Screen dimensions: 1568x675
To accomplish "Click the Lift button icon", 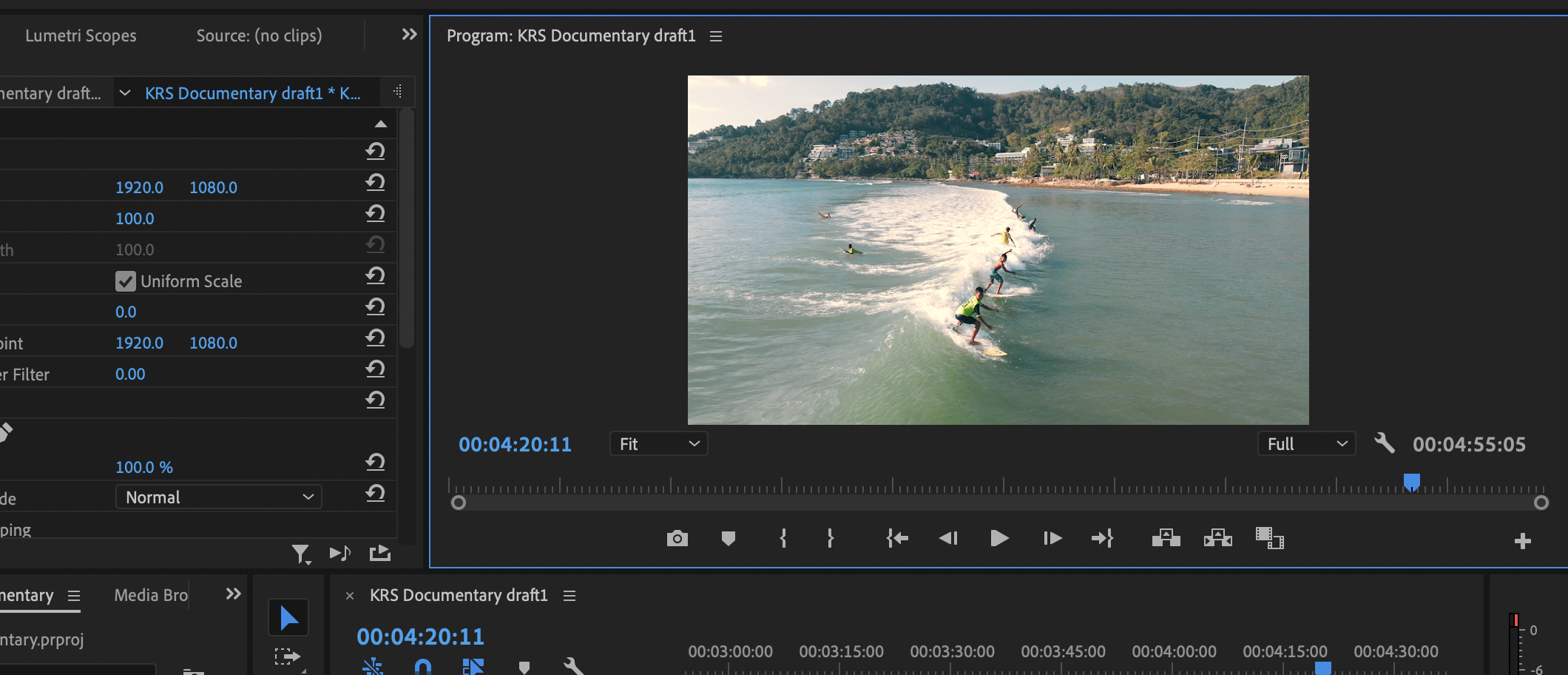I will click(1166, 538).
